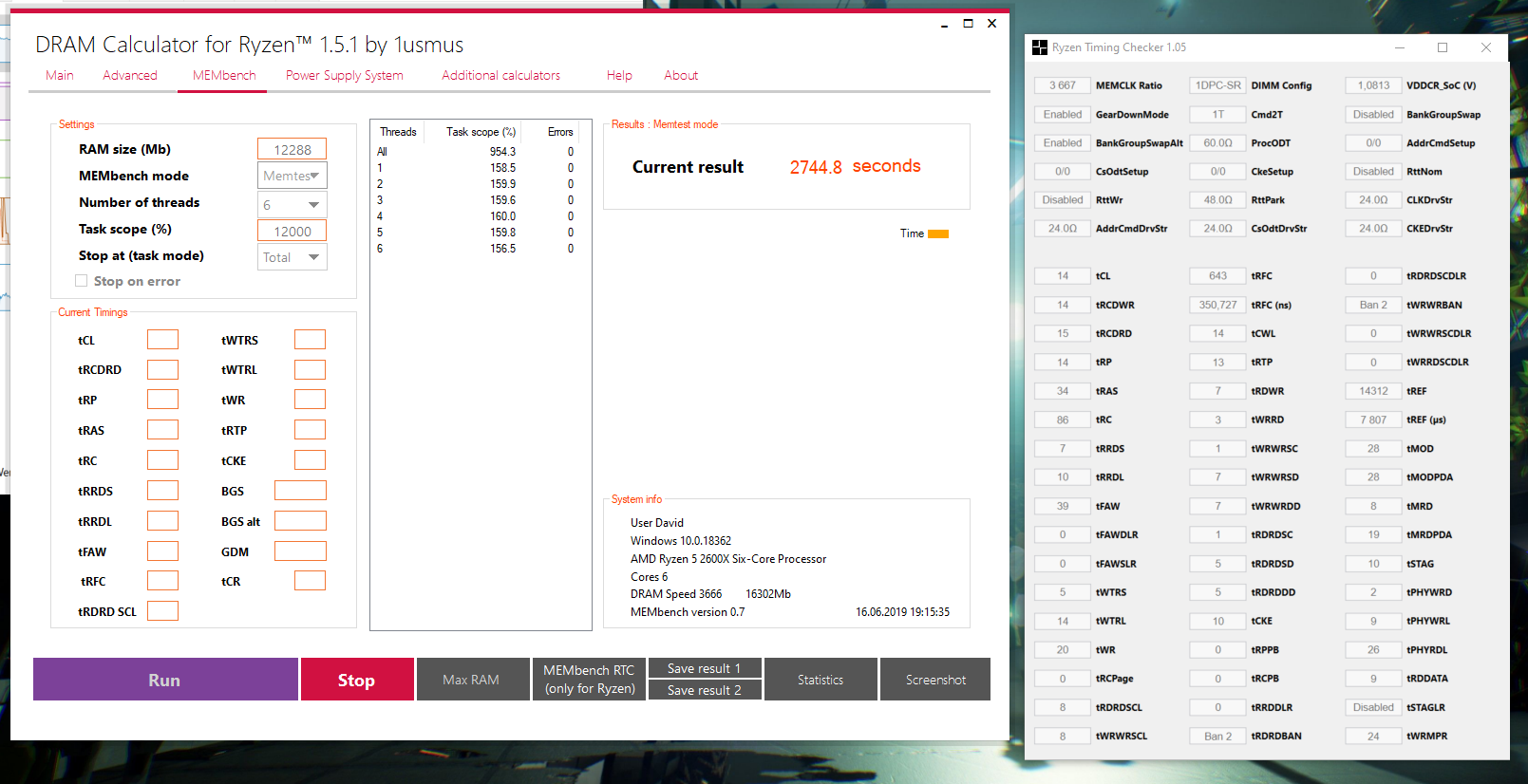Toggle the Stop on error checkbox

[82, 281]
